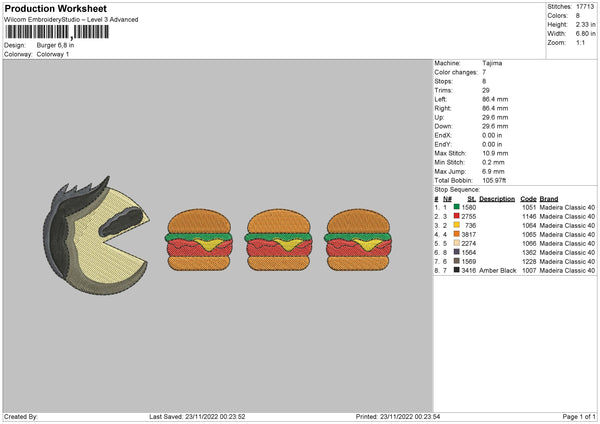Image resolution: width=600 pixels, height=424 pixels.
Task: Click the Production Worksheet heading
Action: [x=56, y=8]
